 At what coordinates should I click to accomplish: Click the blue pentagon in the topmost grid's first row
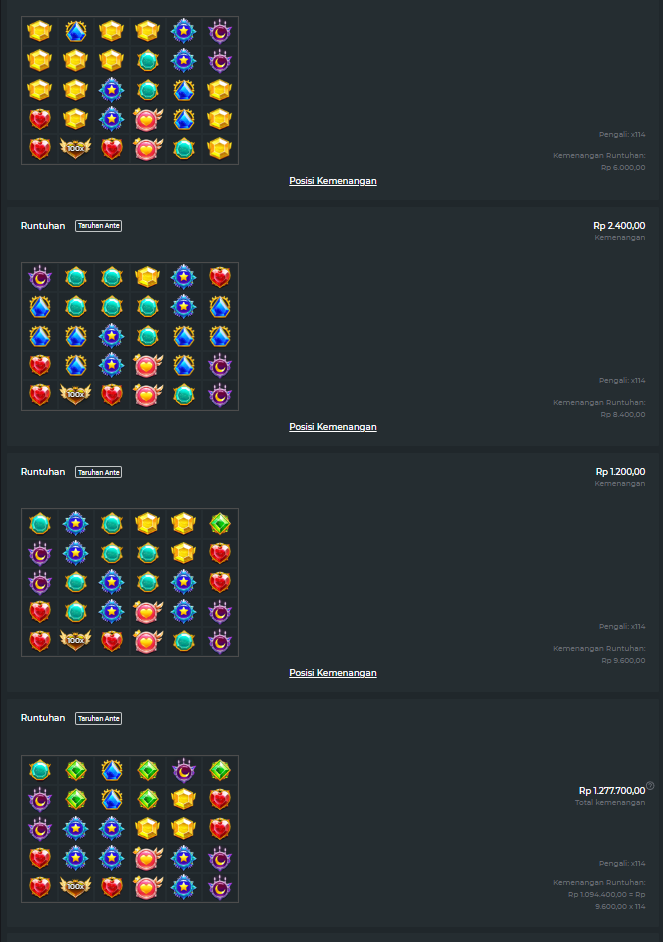click(75, 31)
